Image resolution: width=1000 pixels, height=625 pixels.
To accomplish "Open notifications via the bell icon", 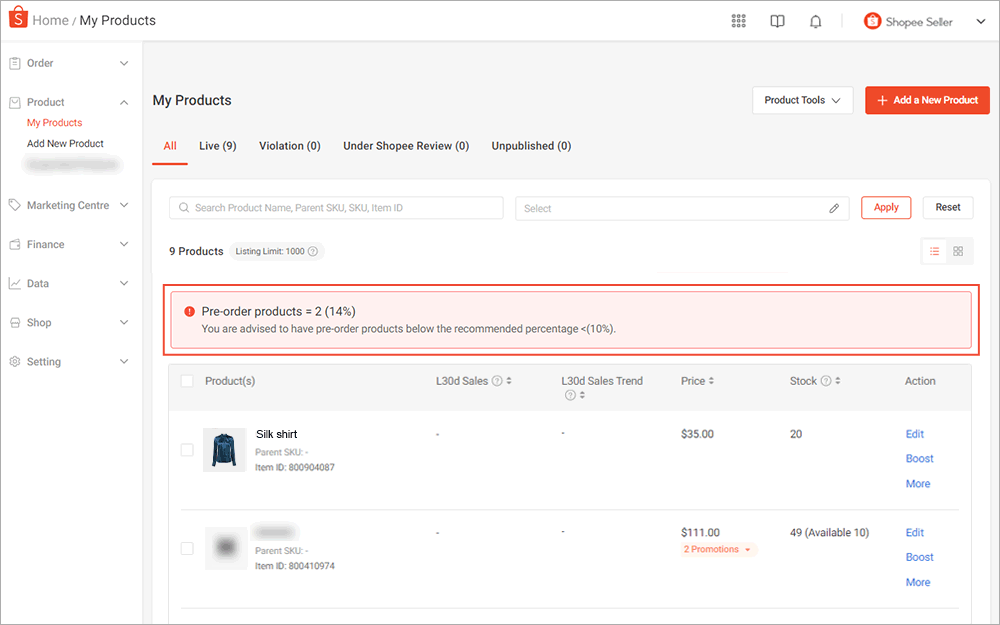I will pyautogui.click(x=815, y=20).
